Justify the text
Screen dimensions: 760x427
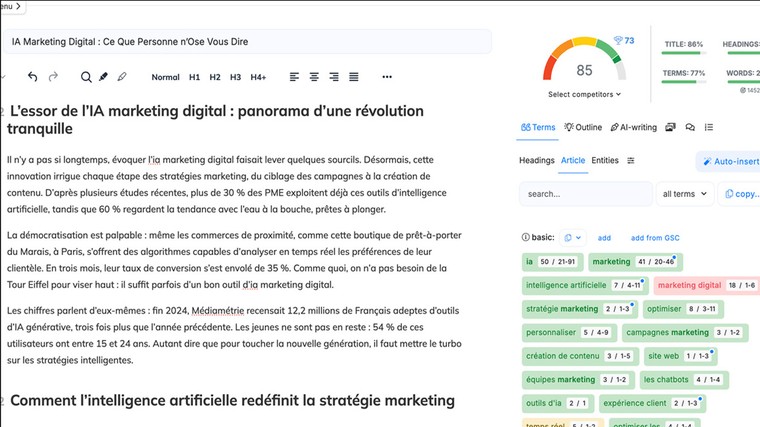coord(354,77)
